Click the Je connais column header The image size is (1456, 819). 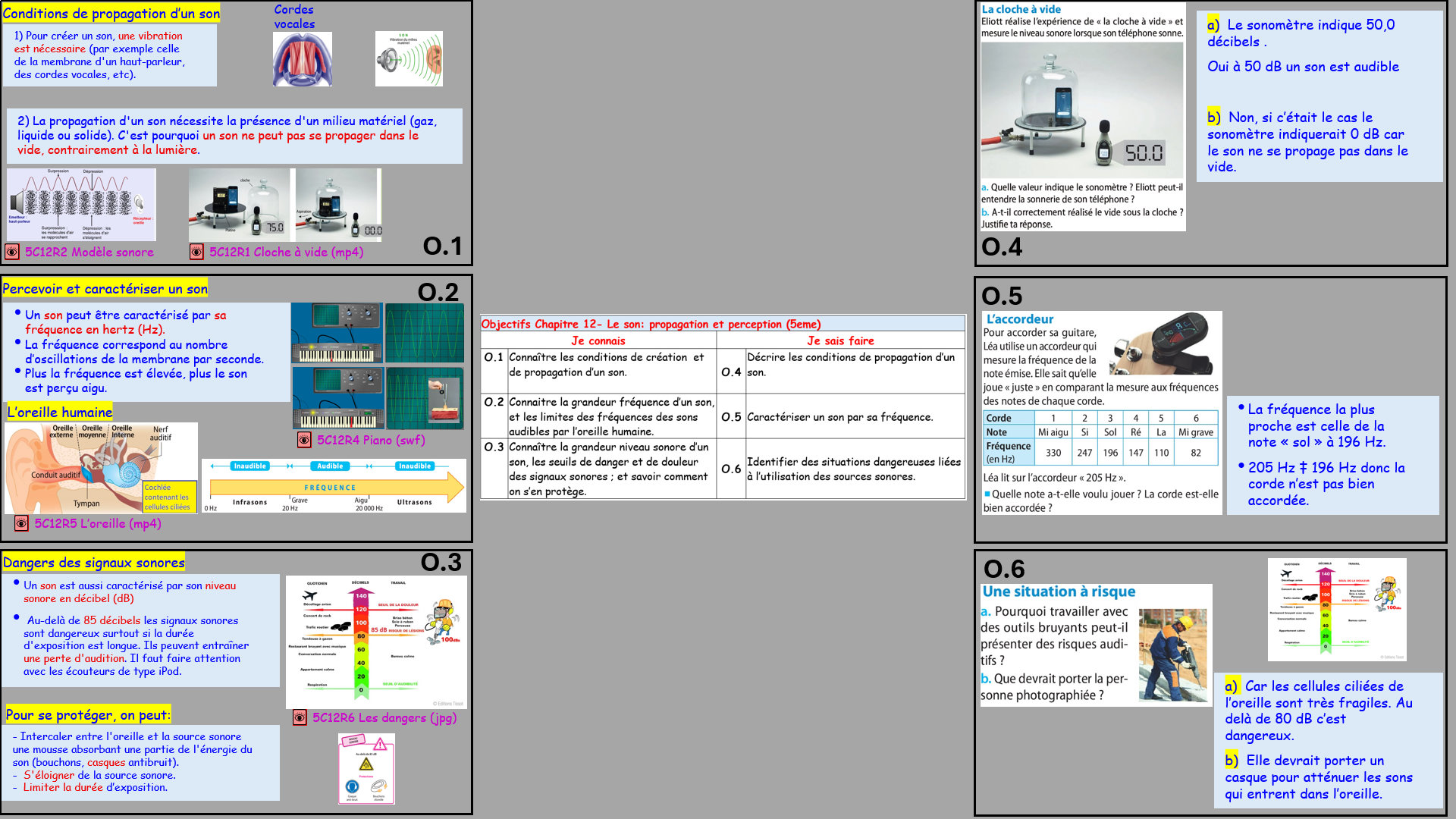coord(598,340)
